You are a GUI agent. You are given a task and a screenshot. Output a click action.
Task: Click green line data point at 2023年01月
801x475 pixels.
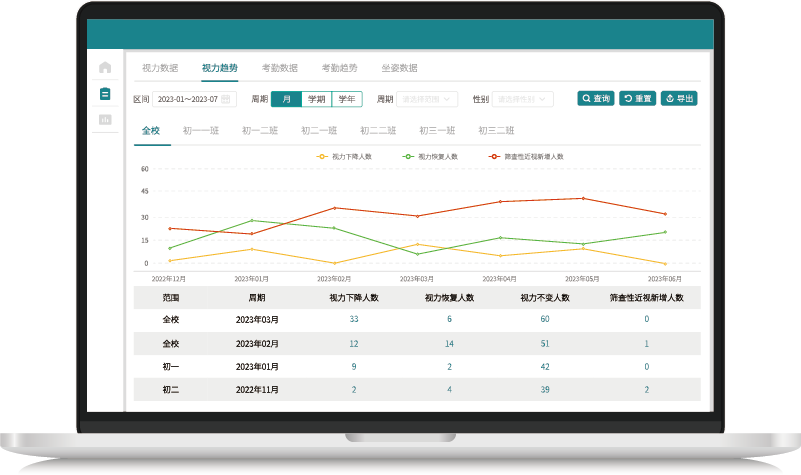(252, 220)
